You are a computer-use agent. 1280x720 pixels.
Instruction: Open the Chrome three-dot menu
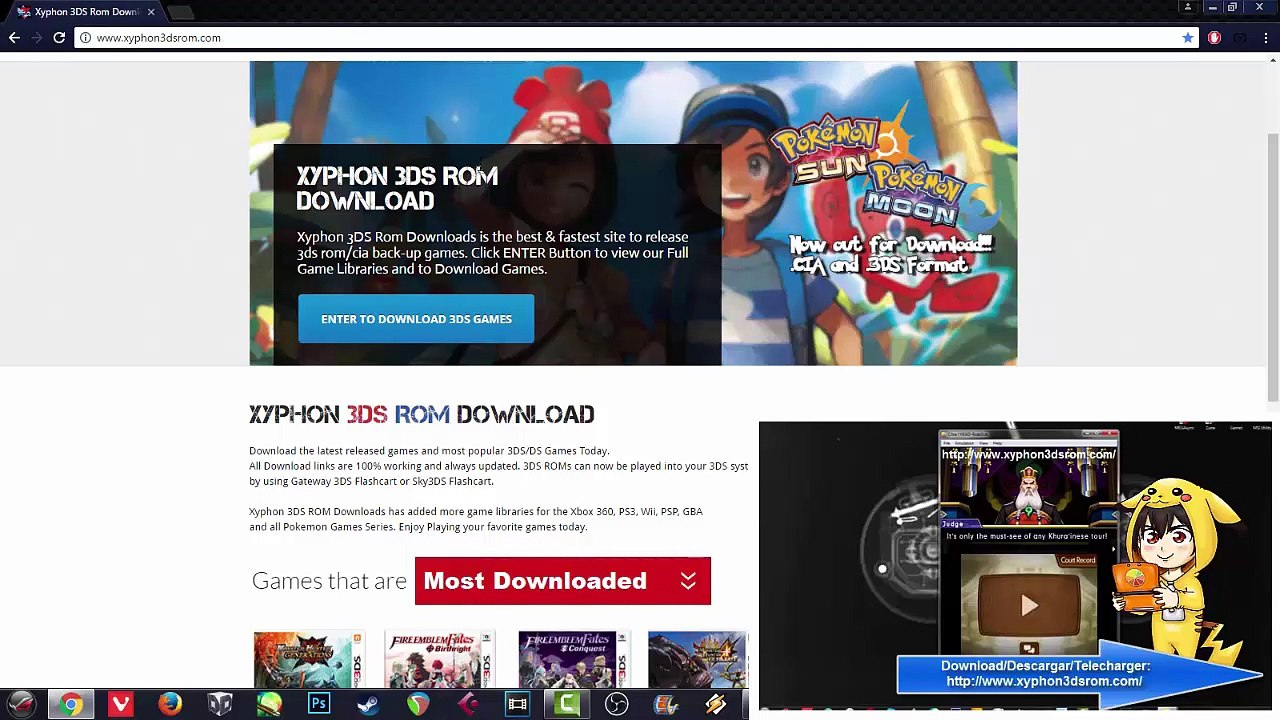coord(1266,38)
